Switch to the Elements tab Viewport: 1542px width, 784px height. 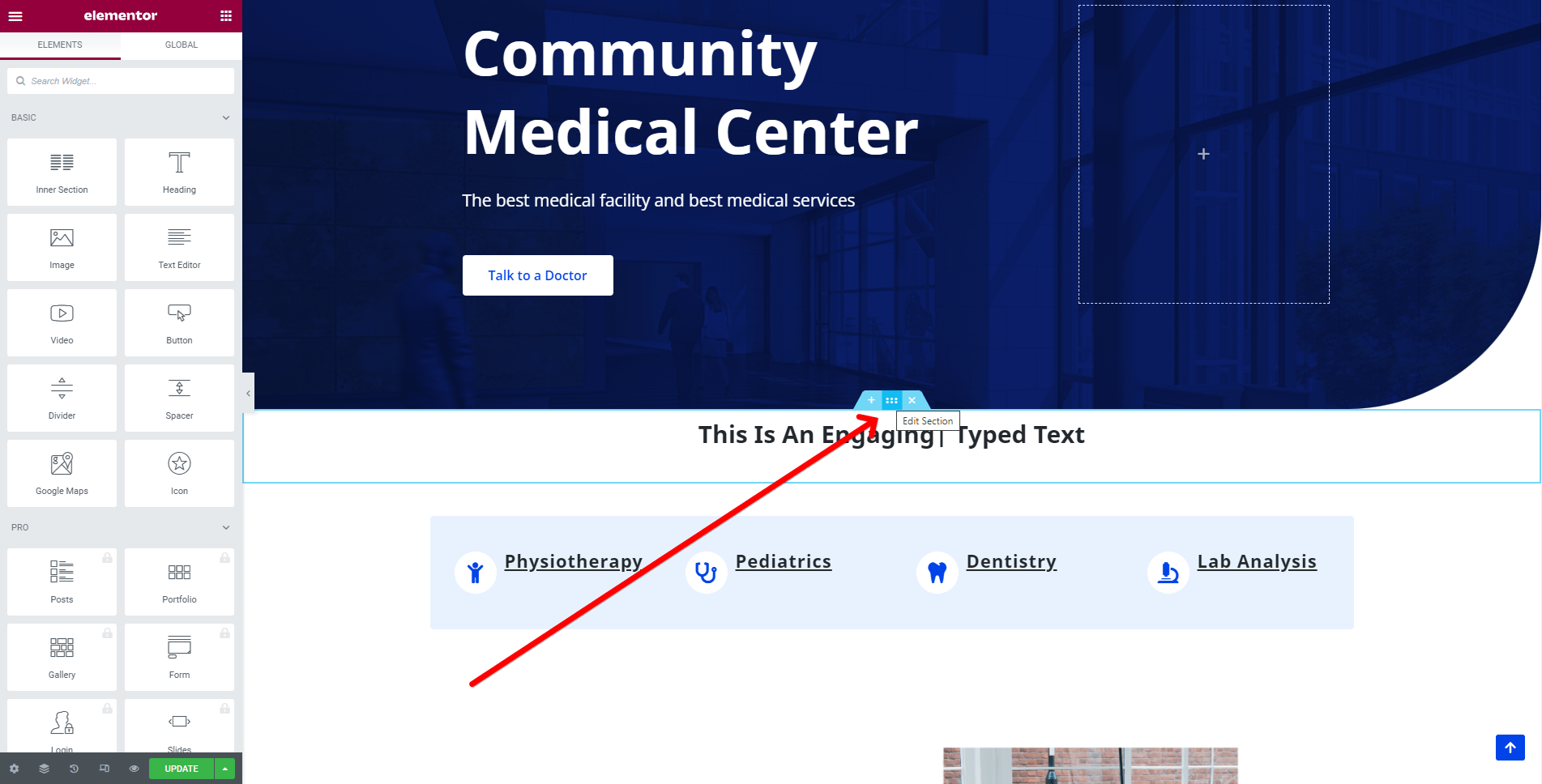point(60,45)
